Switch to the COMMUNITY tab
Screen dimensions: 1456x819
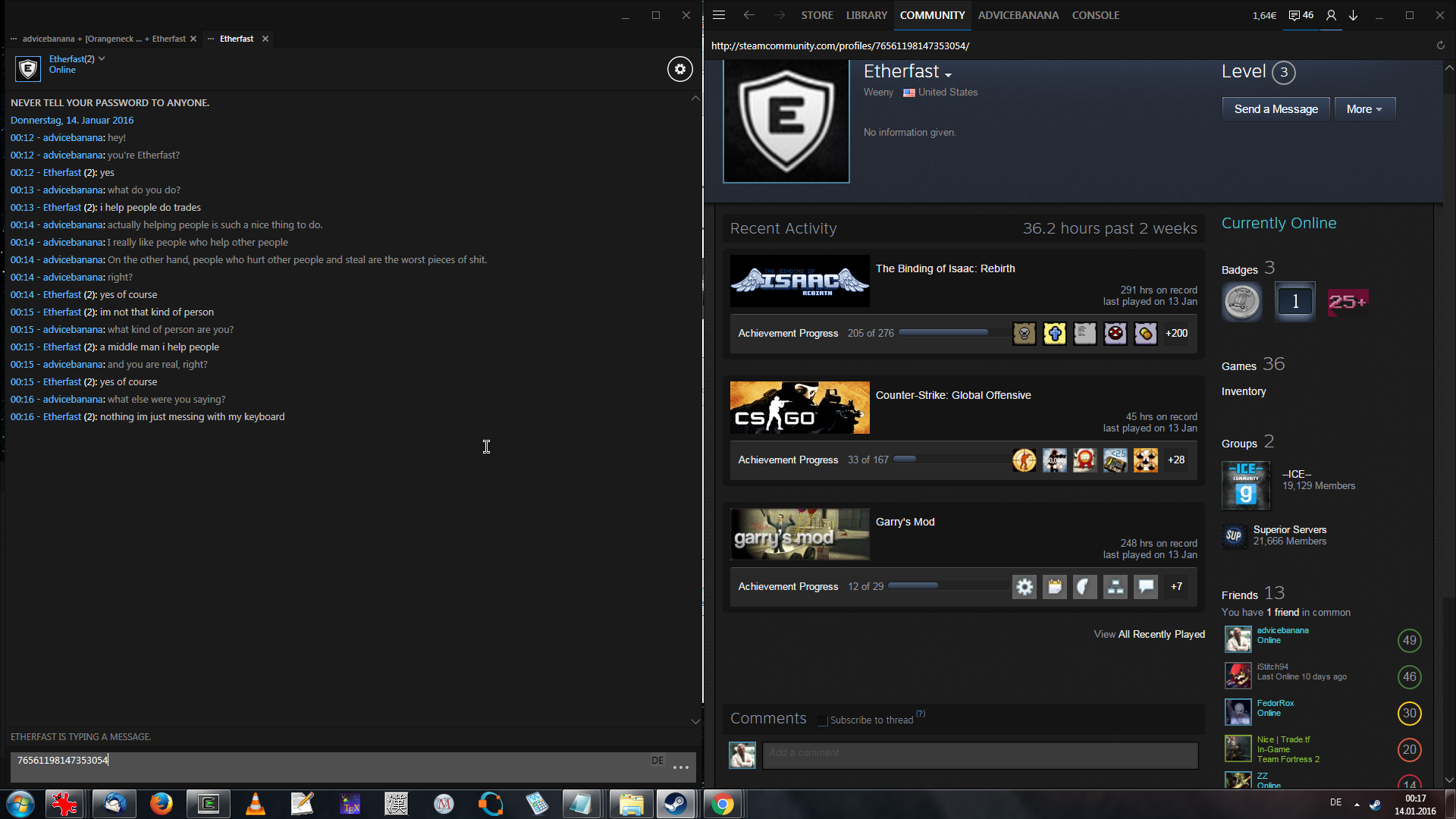[932, 15]
